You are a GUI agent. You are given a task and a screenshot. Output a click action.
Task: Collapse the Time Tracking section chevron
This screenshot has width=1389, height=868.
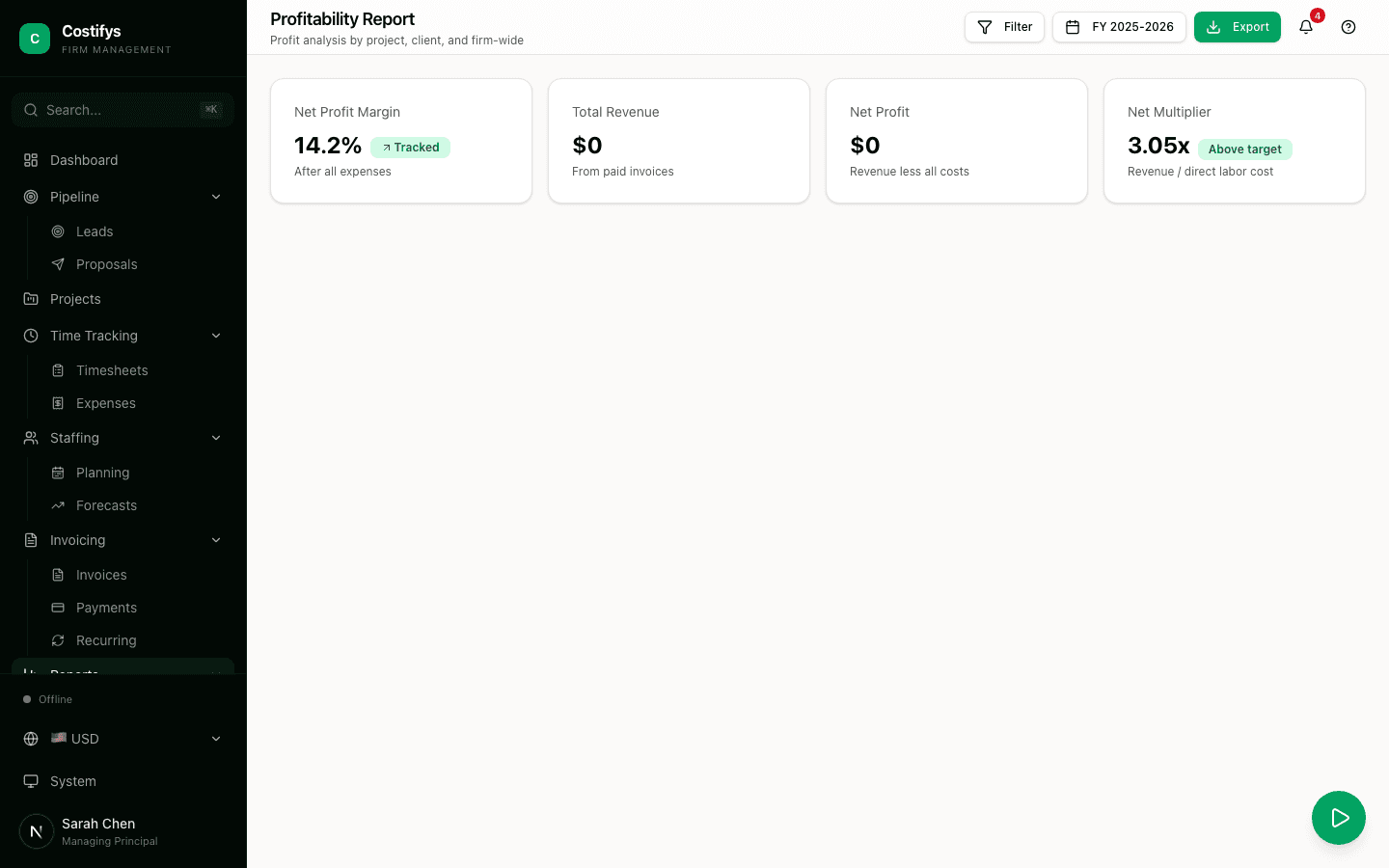216,336
